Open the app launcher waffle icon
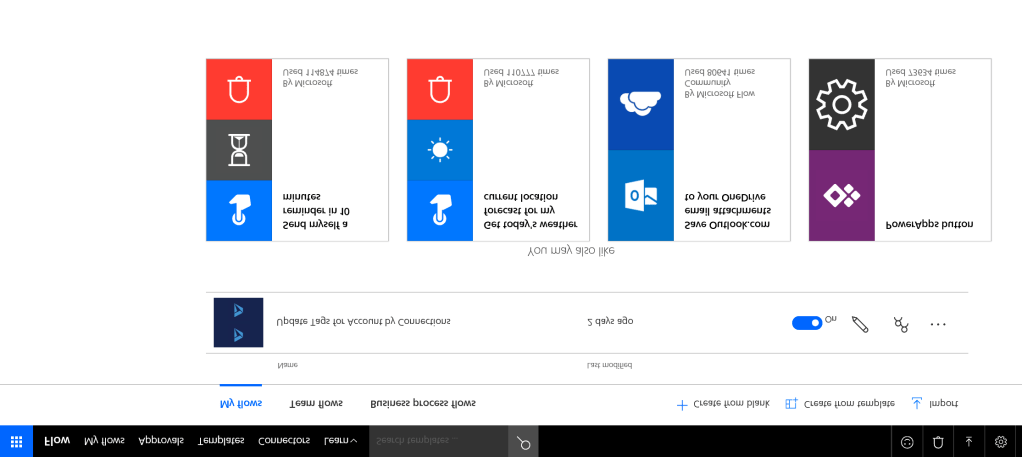This screenshot has height=457, width=1022. click(16, 441)
